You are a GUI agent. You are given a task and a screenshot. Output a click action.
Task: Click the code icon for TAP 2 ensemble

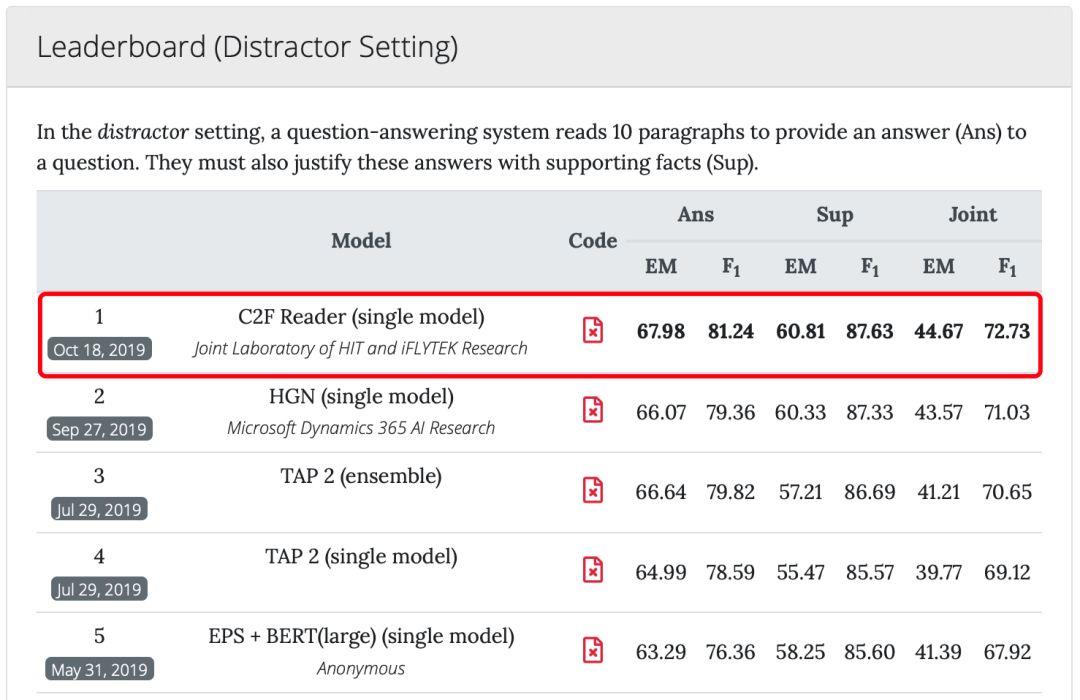pyautogui.click(x=593, y=490)
